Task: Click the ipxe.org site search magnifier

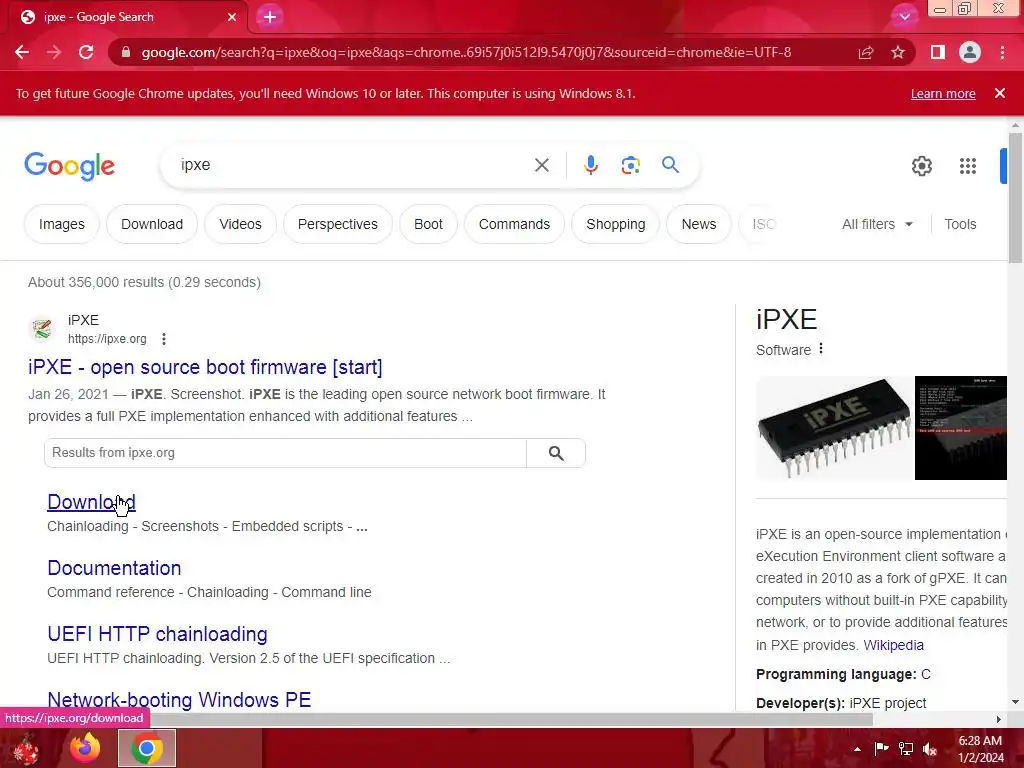Action: (556, 453)
